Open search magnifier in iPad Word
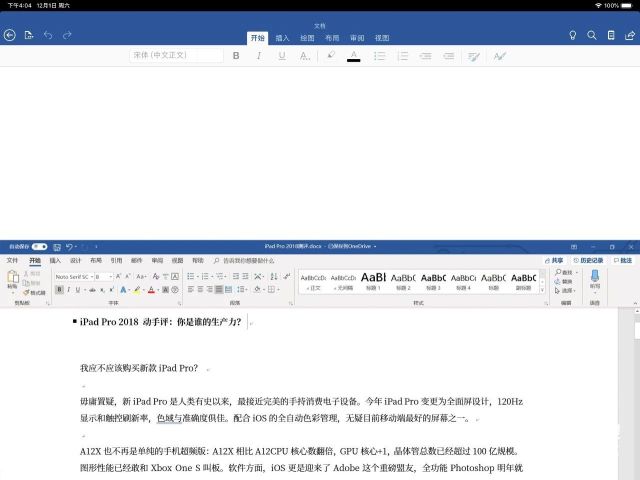Screen dimensions: 640x480 click(x=591, y=35)
